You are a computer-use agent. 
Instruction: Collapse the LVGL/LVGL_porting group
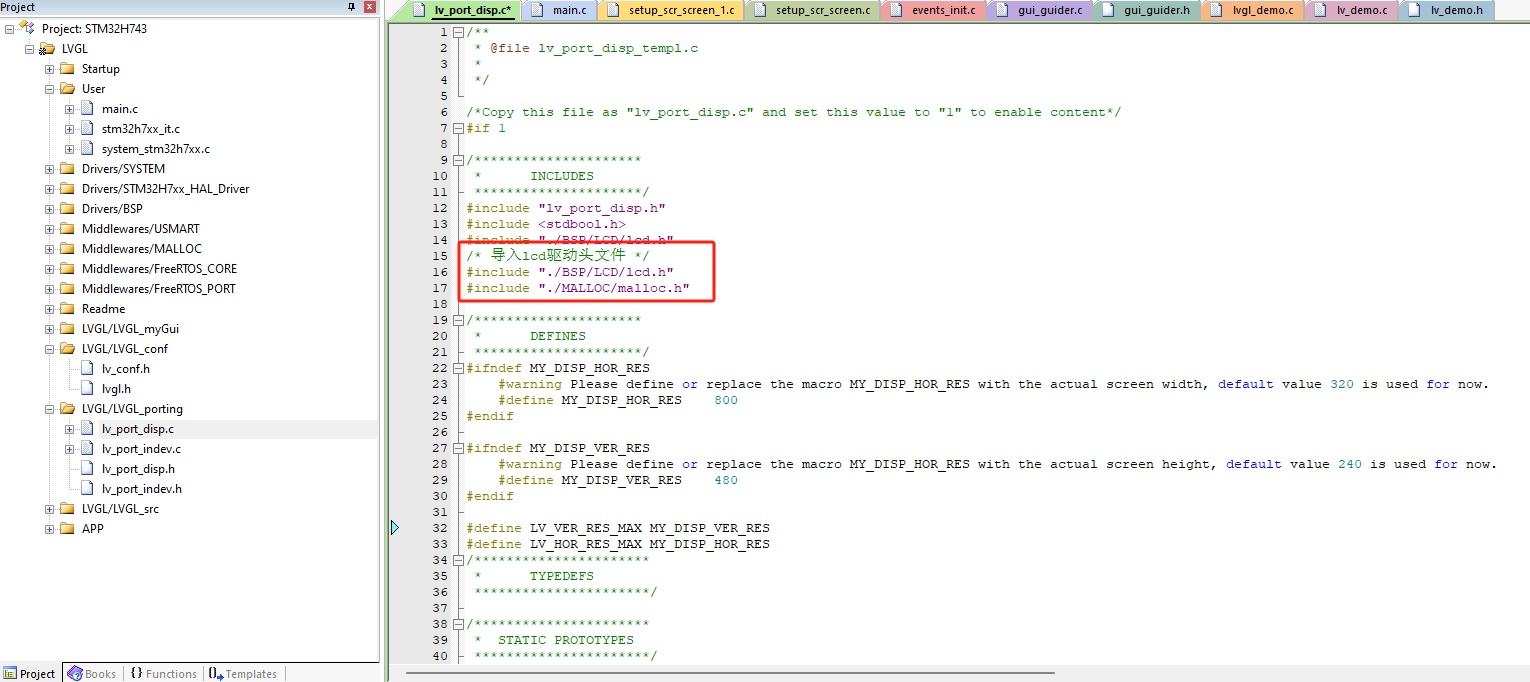pos(49,408)
